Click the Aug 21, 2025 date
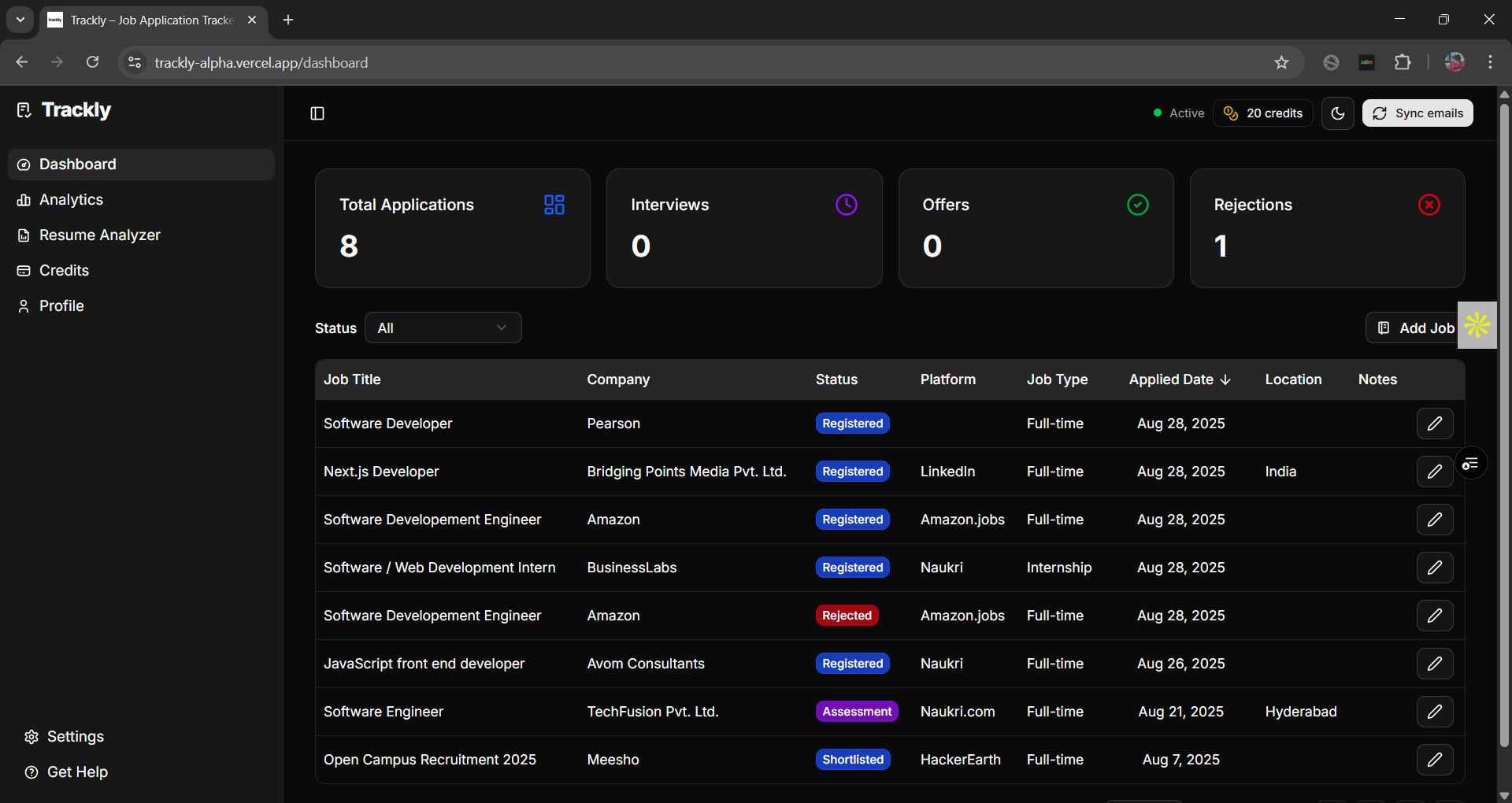Image resolution: width=1512 pixels, height=803 pixels. (1180, 712)
